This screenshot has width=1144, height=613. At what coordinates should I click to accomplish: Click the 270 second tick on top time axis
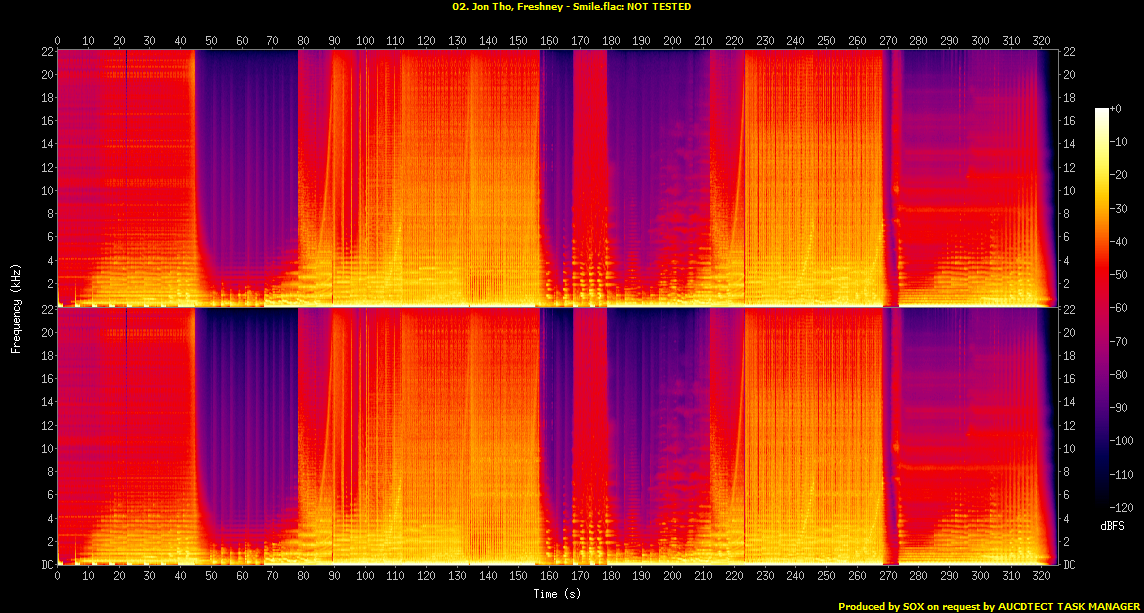(x=887, y=41)
